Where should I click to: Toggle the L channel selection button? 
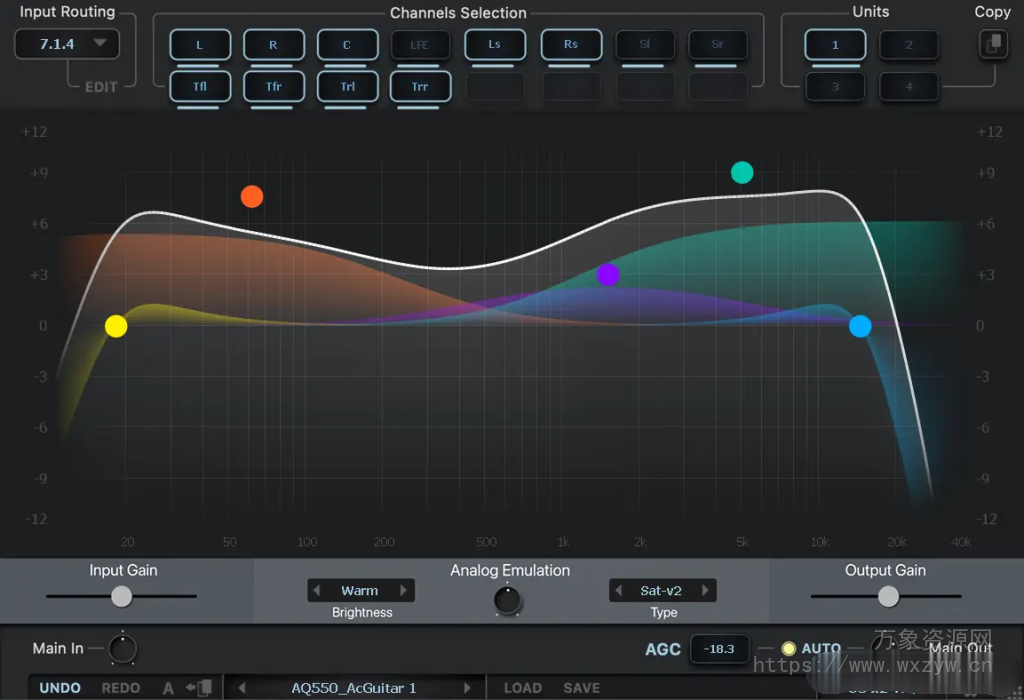tap(200, 44)
